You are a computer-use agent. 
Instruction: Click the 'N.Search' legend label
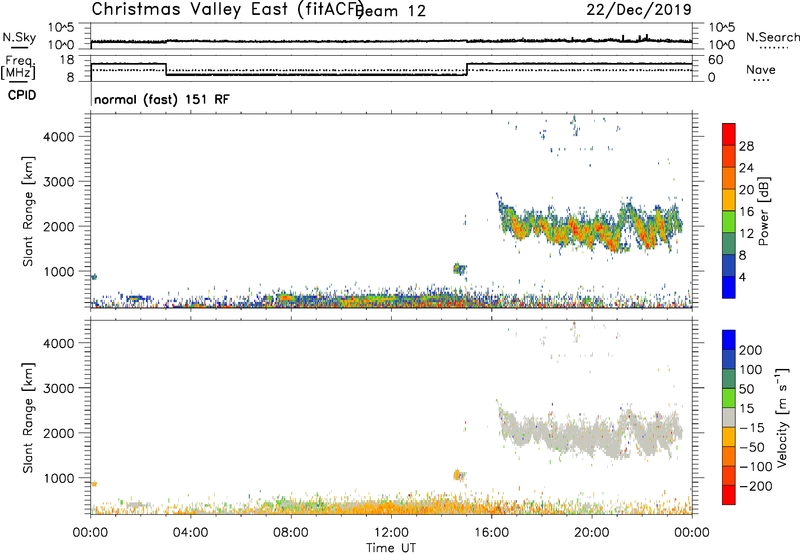(x=772, y=37)
